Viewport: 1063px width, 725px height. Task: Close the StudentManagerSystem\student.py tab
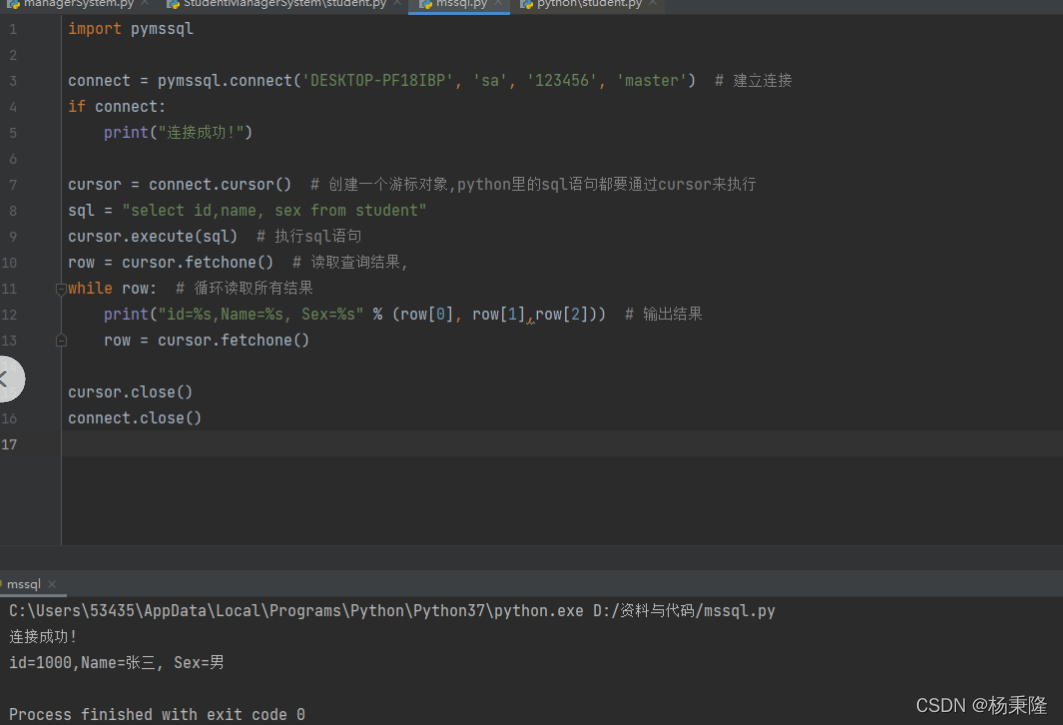click(x=397, y=4)
